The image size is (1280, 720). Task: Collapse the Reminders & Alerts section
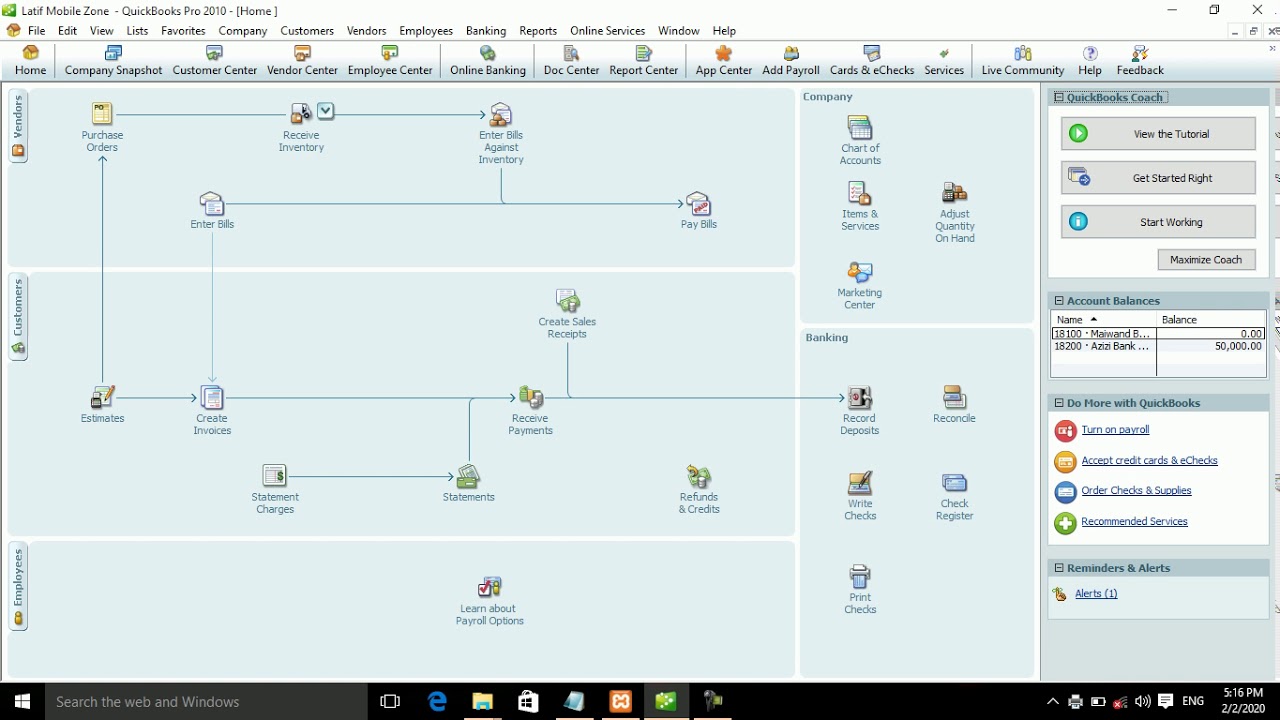point(1059,568)
